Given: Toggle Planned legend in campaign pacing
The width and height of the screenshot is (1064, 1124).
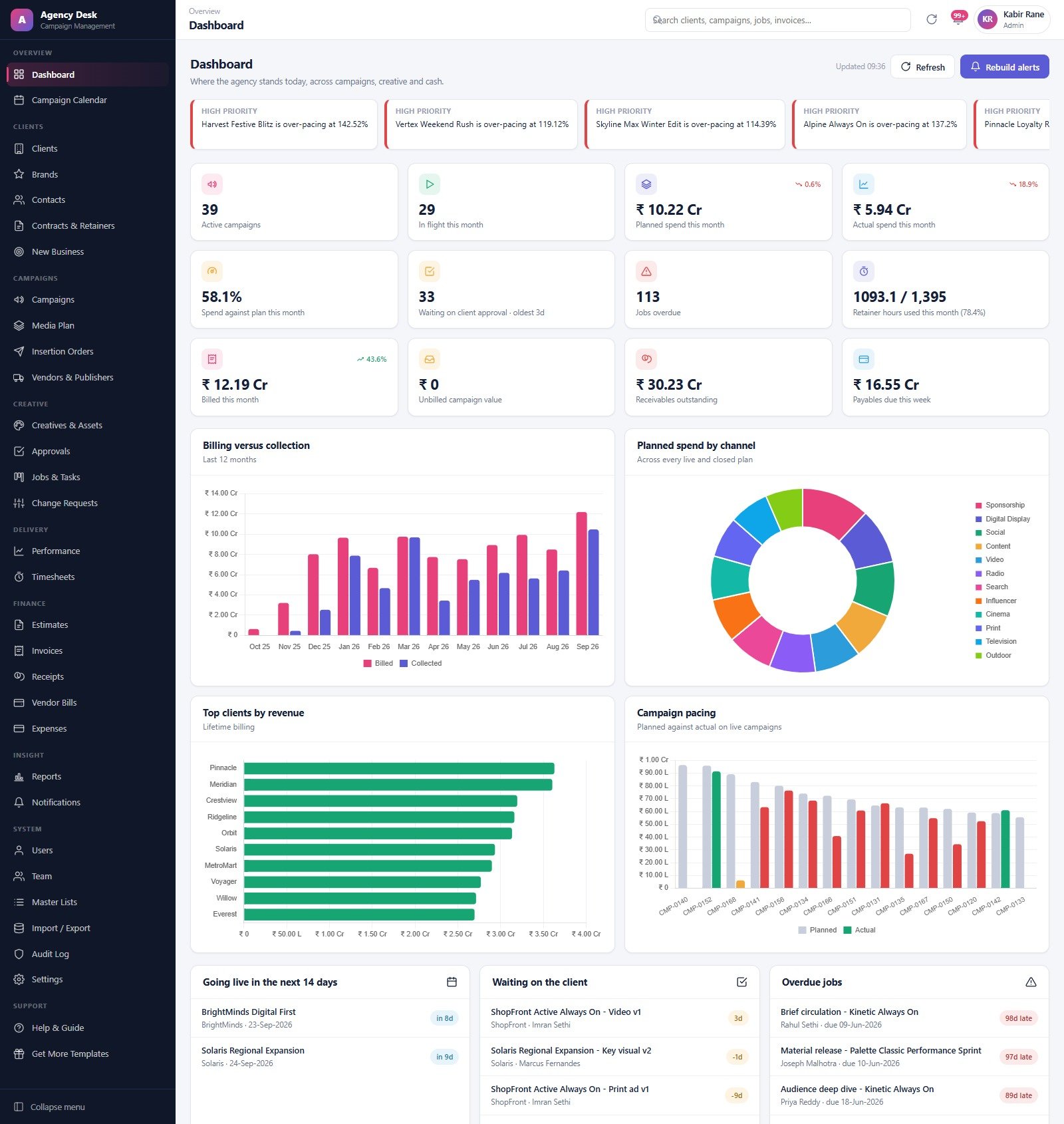Looking at the screenshot, I should [817, 930].
